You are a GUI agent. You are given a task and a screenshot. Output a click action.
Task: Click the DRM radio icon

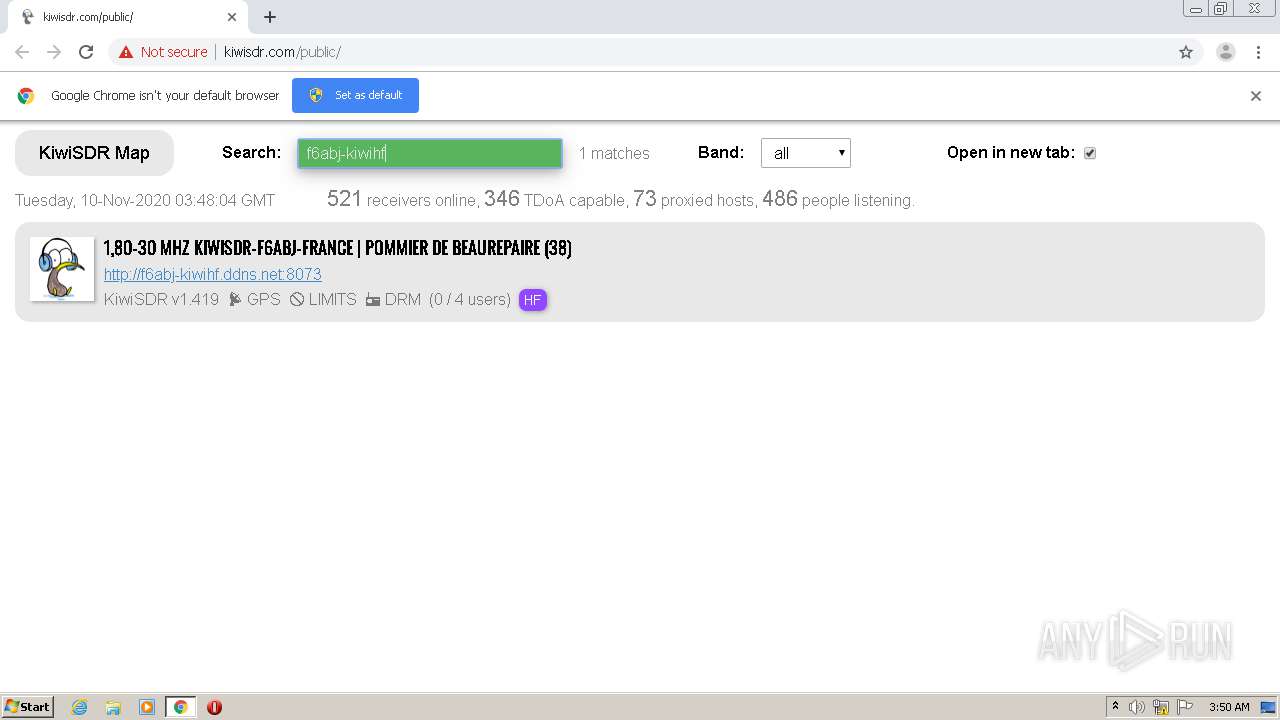(373, 299)
